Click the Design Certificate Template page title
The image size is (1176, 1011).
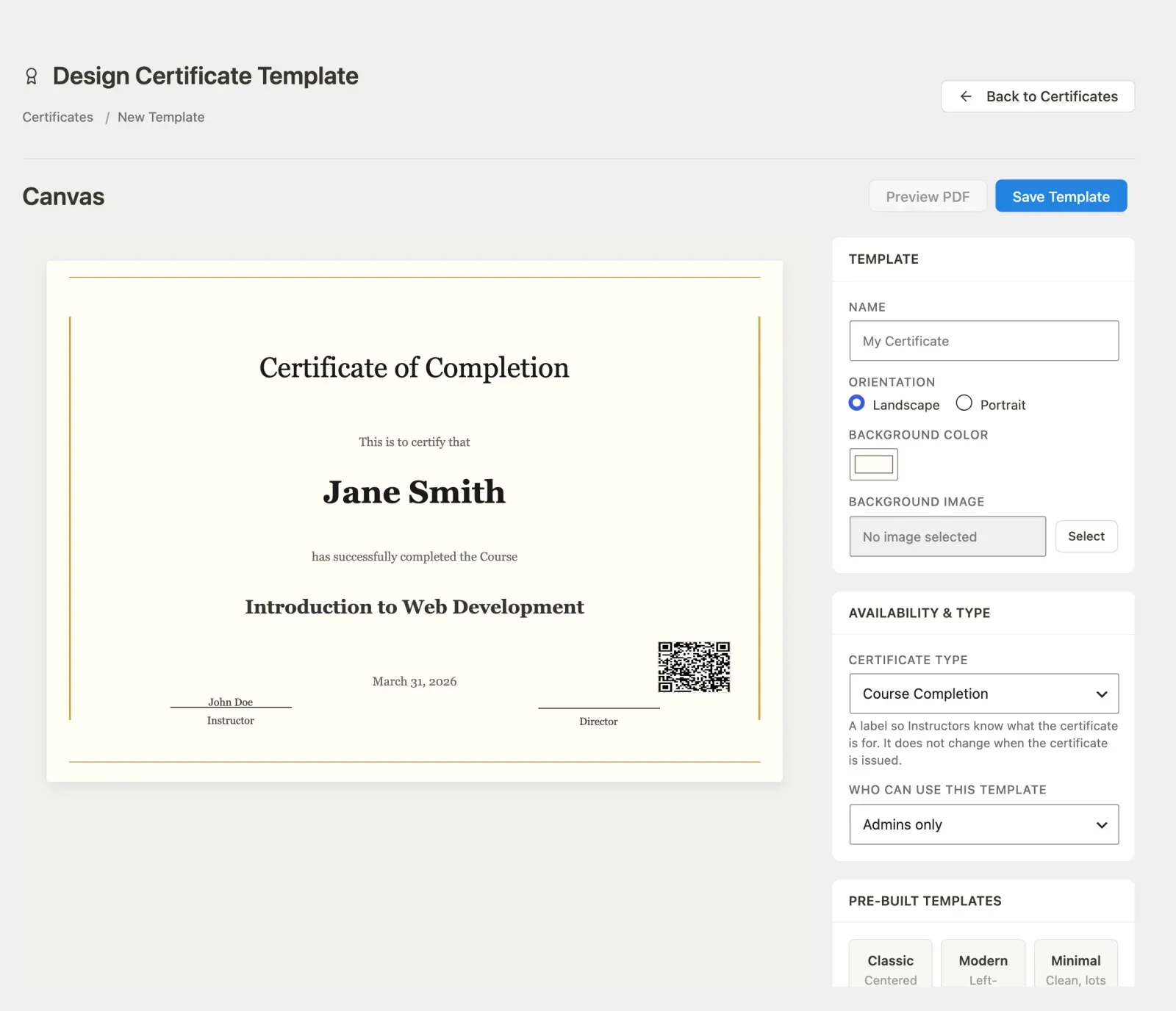click(206, 76)
